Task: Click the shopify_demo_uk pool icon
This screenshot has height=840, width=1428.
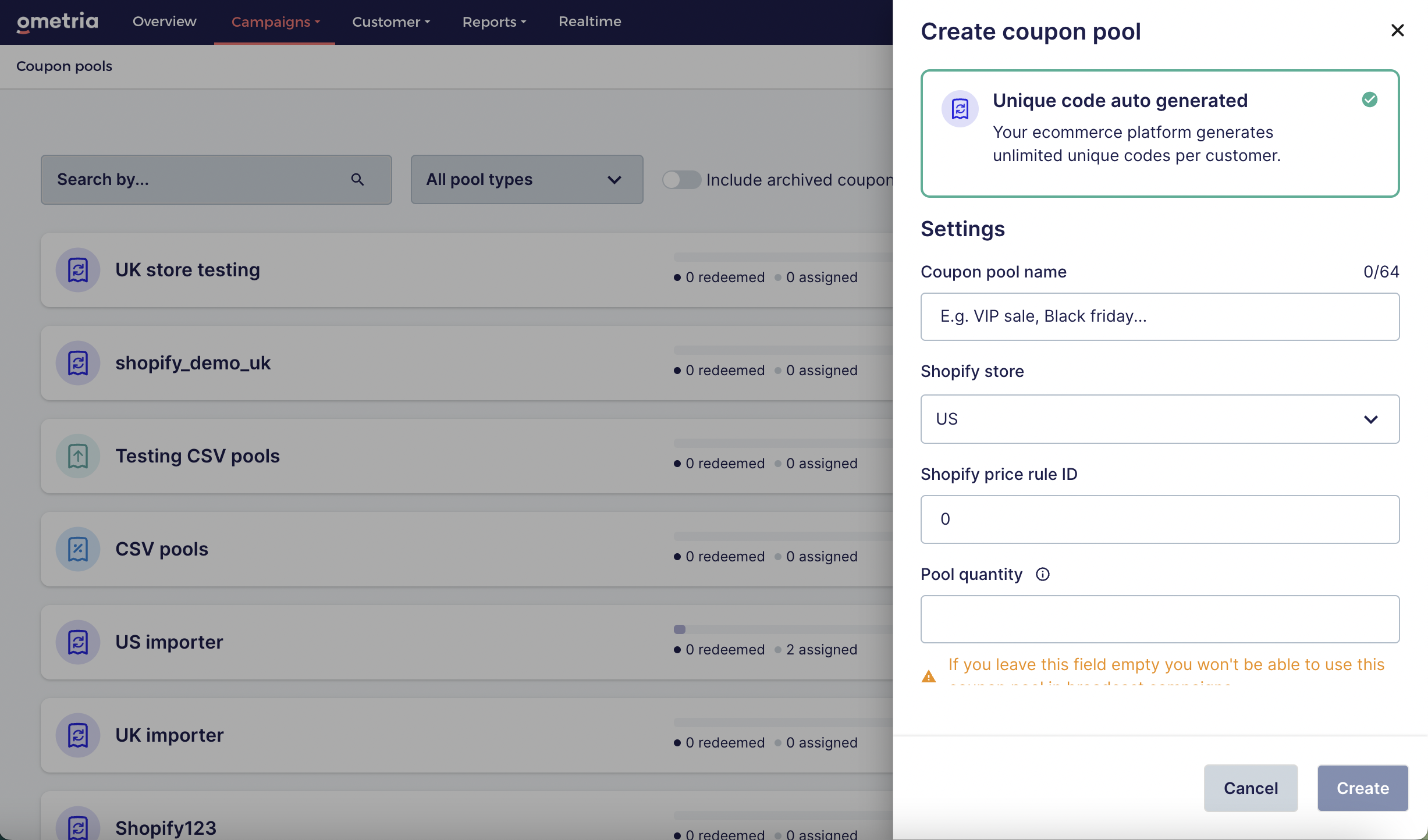Action: 78,363
